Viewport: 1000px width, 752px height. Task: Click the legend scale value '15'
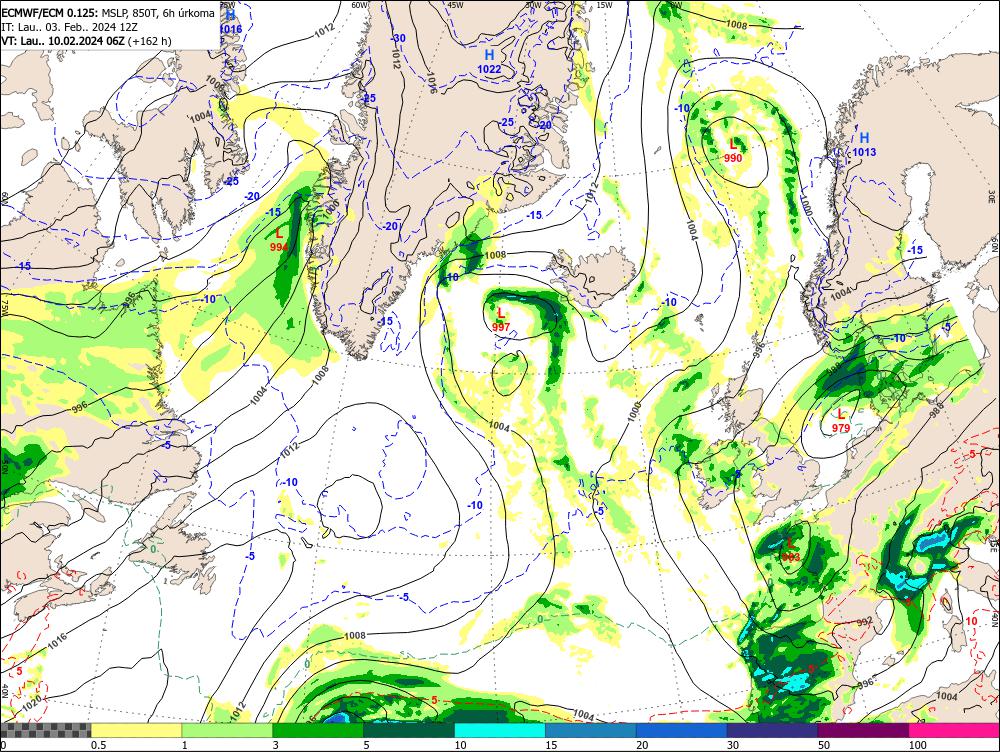click(551, 745)
